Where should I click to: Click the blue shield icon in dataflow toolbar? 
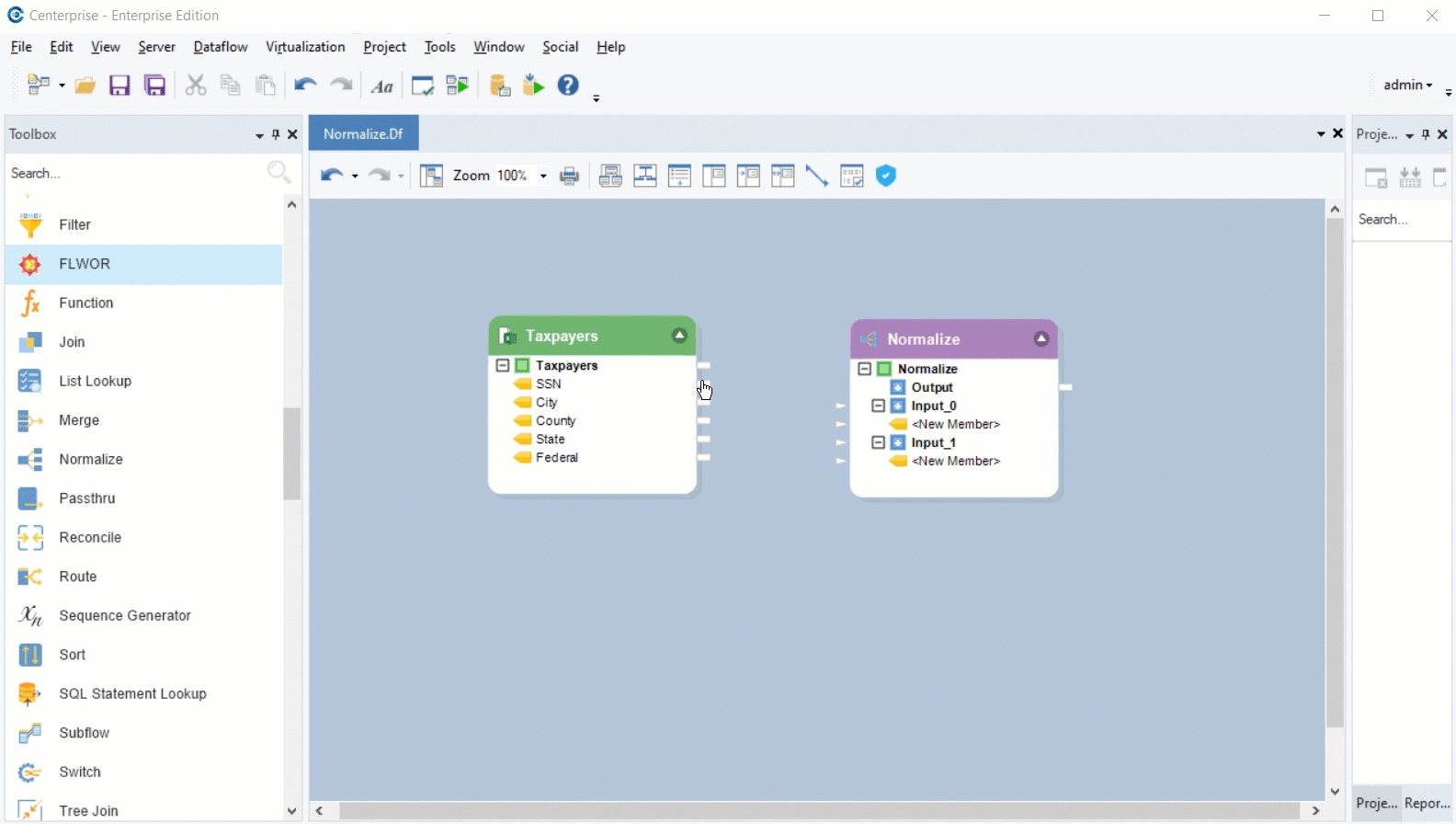point(886,176)
